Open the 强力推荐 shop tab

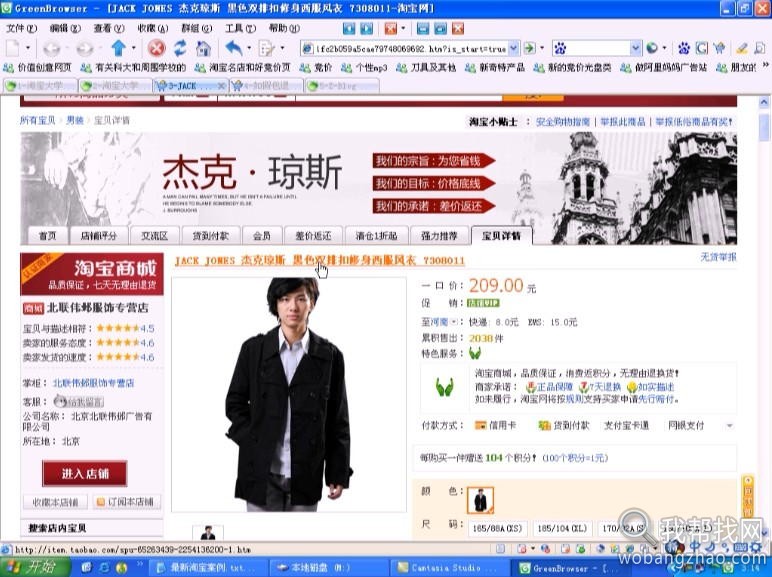(x=439, y=236)
